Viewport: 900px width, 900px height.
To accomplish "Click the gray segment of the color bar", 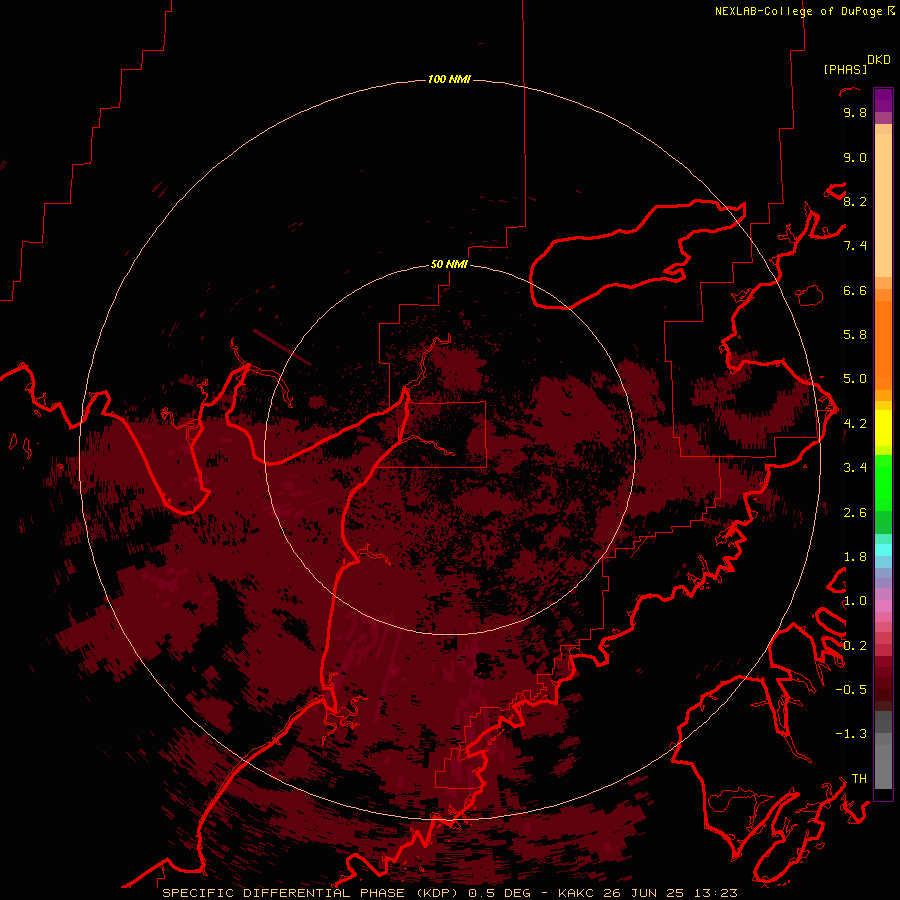I will [883, 751].
